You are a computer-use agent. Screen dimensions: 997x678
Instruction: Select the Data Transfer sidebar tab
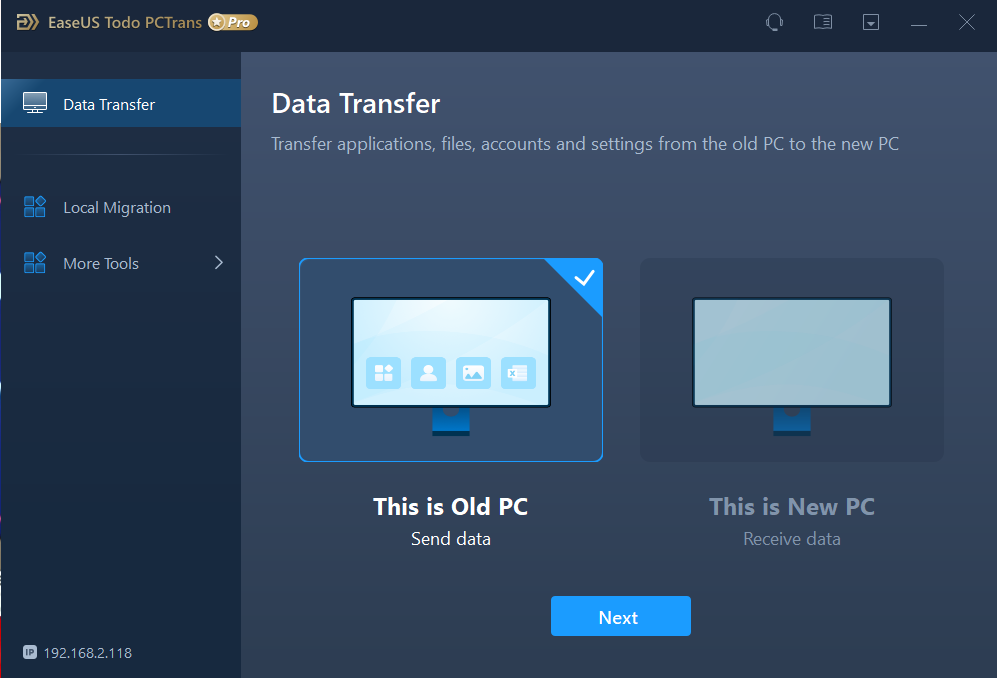121,103
